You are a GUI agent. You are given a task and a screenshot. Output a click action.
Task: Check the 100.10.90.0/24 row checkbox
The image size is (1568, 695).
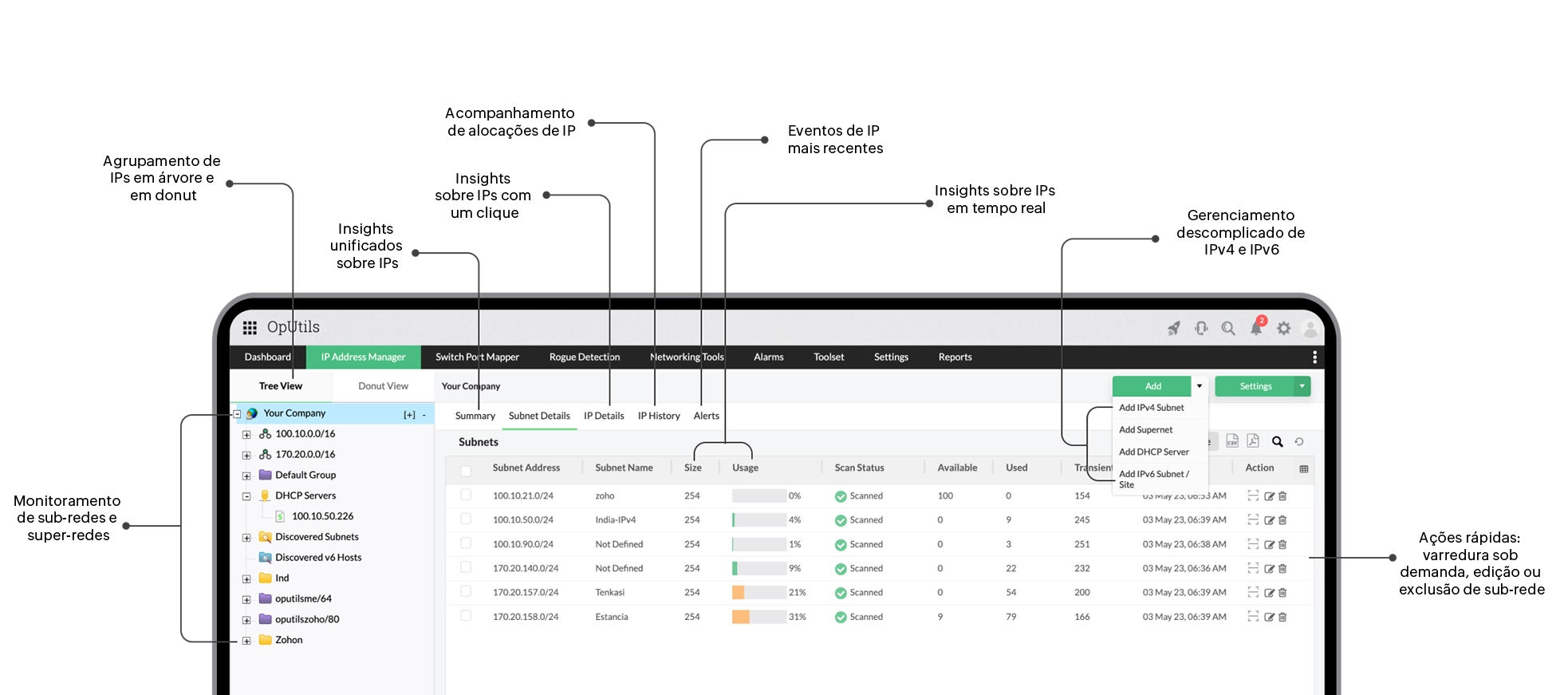(466, 543)
